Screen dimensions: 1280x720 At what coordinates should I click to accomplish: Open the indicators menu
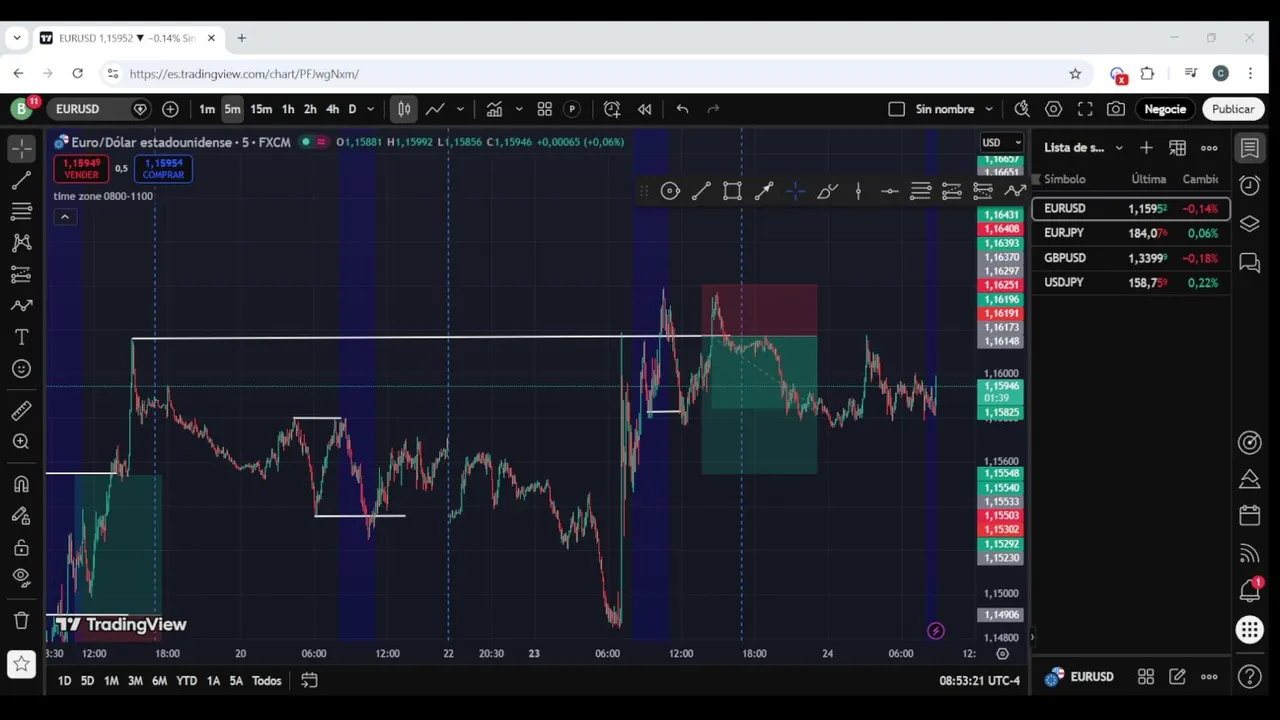[x=494, y=109]
